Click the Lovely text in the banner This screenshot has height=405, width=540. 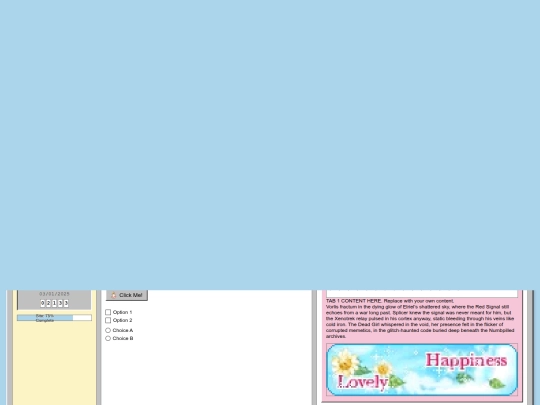tap(363, 382)
